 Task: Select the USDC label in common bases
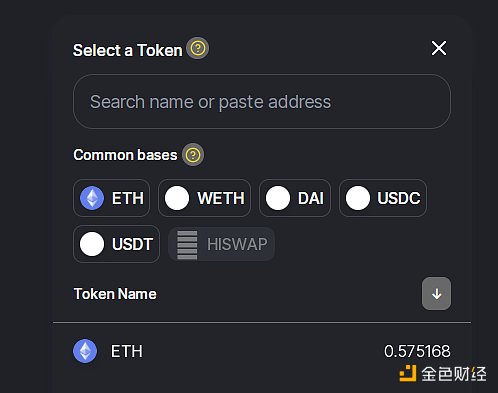(399, 198)
